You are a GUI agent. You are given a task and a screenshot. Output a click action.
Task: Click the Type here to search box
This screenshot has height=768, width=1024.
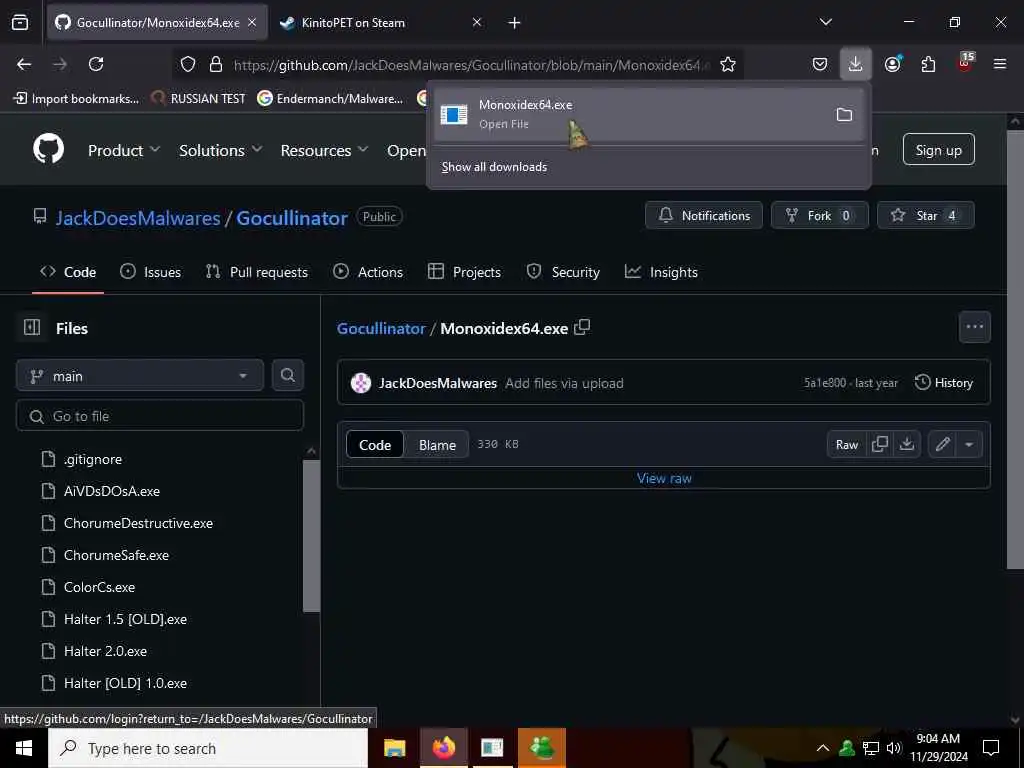[x=208, y=748]
